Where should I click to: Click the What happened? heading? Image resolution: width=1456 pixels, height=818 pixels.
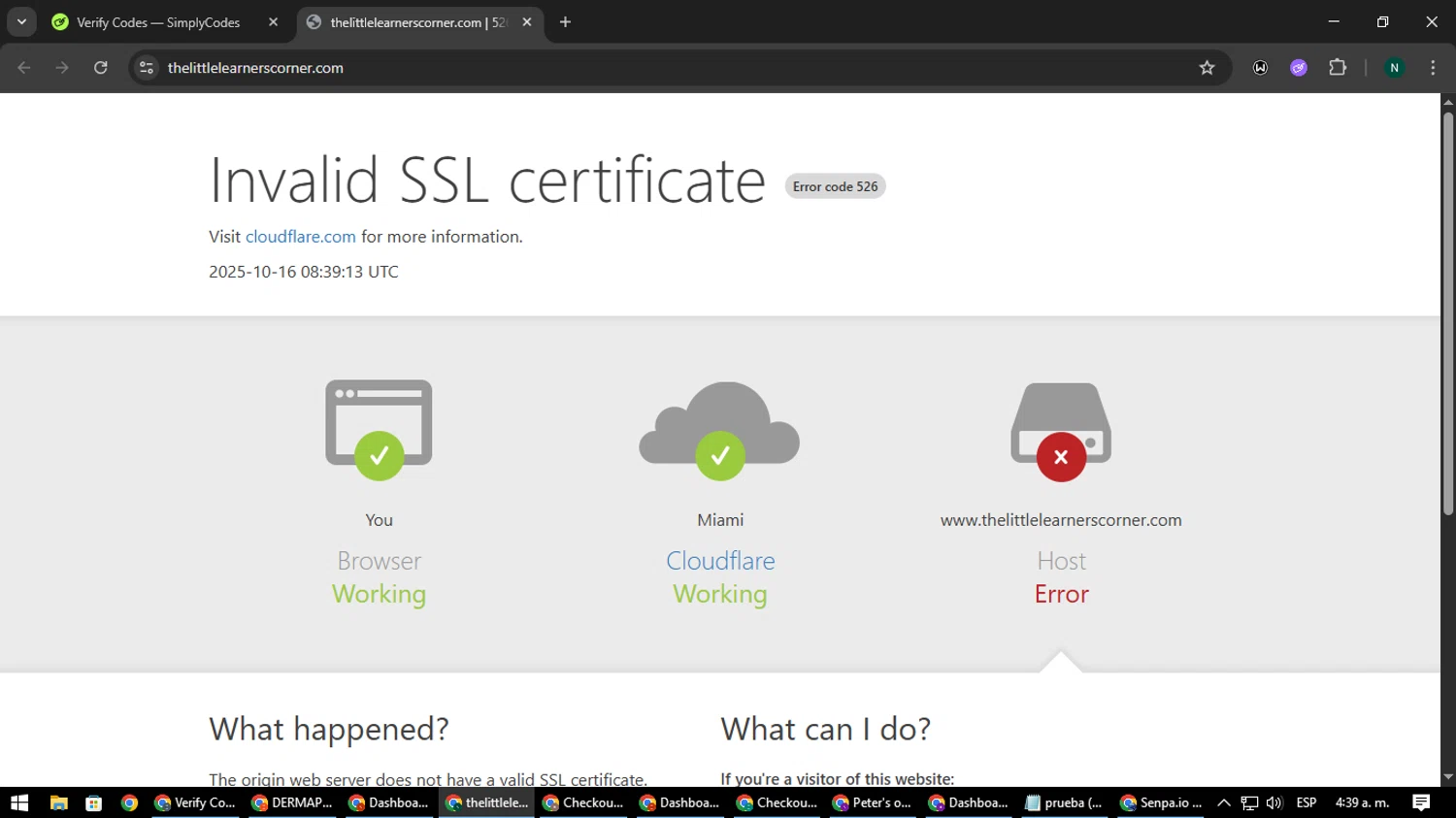click(x=329, y=729)
